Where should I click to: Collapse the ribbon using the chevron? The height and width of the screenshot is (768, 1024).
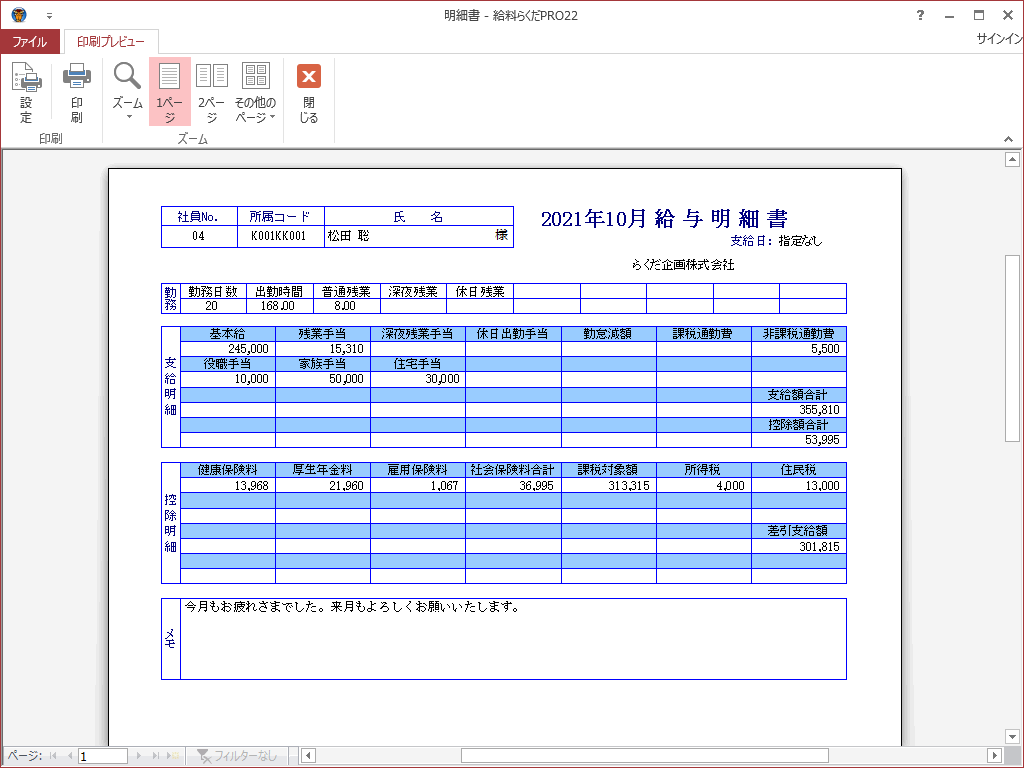1010,139
